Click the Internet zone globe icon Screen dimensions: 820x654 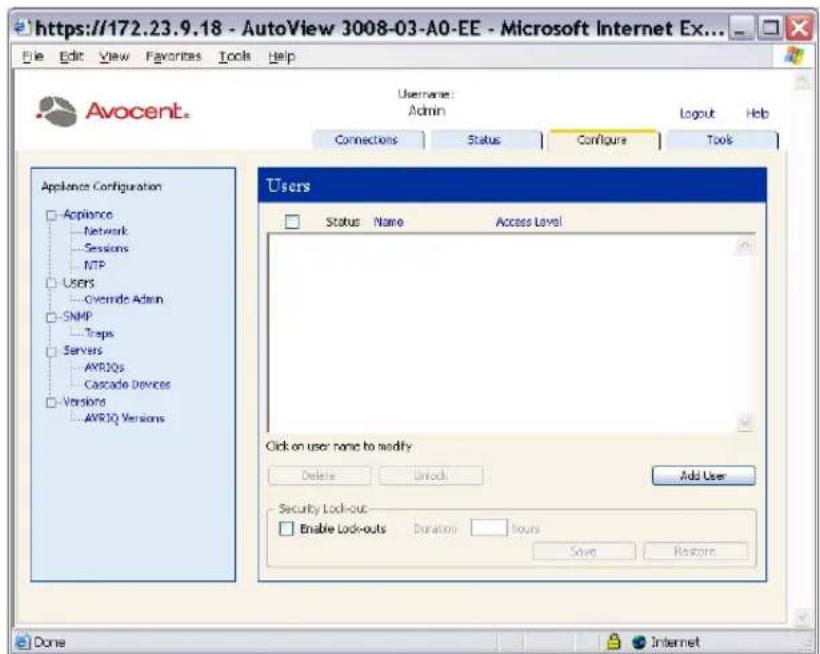coord(639,642)
